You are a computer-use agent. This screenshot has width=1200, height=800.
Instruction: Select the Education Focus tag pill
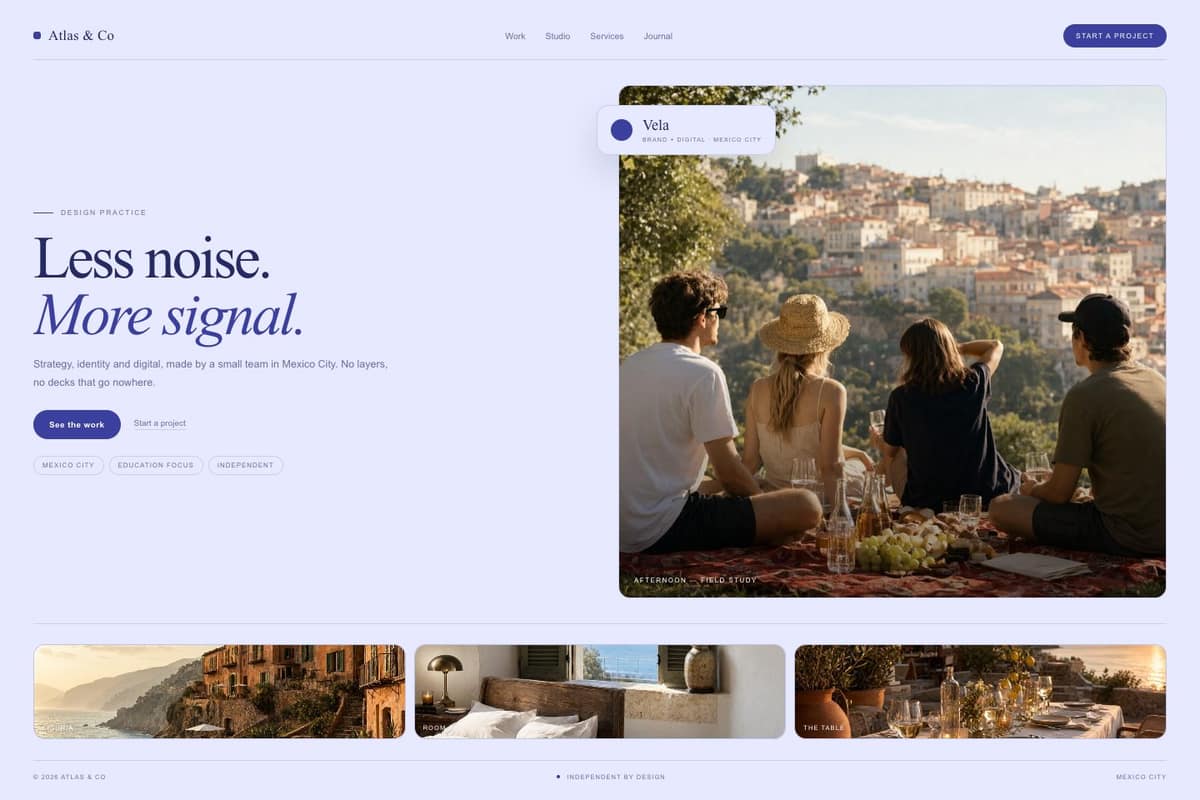tap(156, 465)
